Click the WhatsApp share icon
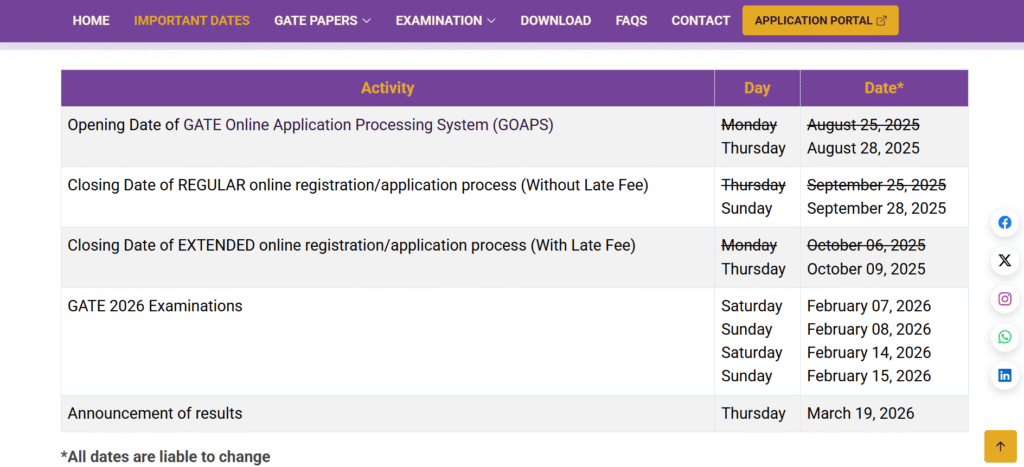The height and width of the screenshot is (467, 1024). coord(1004,337)
